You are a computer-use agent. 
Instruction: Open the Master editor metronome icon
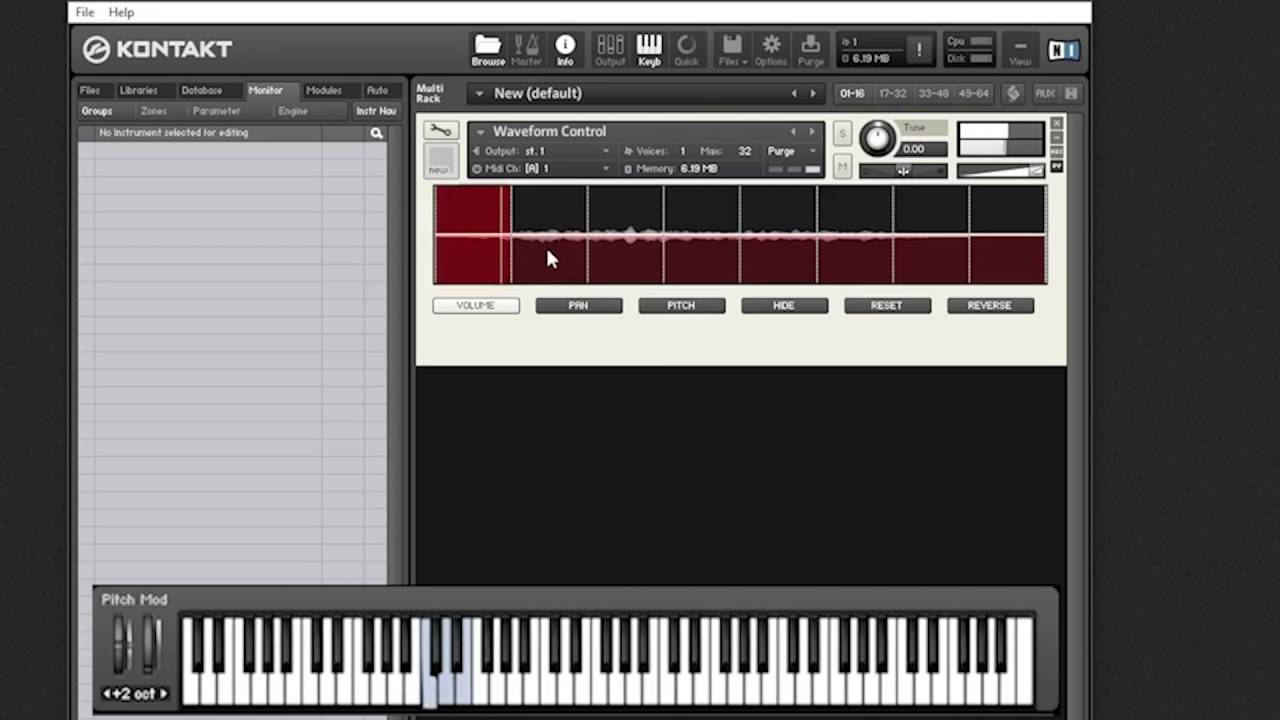[526, 49]
